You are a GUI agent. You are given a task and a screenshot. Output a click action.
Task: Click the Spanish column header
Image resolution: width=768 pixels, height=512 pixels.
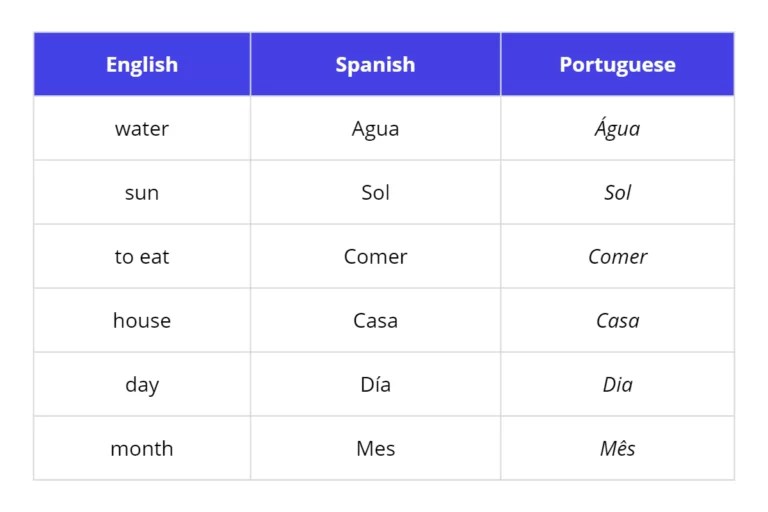coord(375,65)
